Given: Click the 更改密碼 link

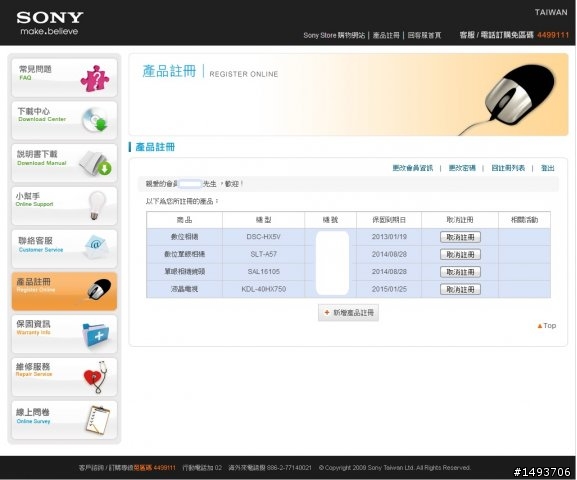Looking at the screenshot, I should click(x=462, y=168).
